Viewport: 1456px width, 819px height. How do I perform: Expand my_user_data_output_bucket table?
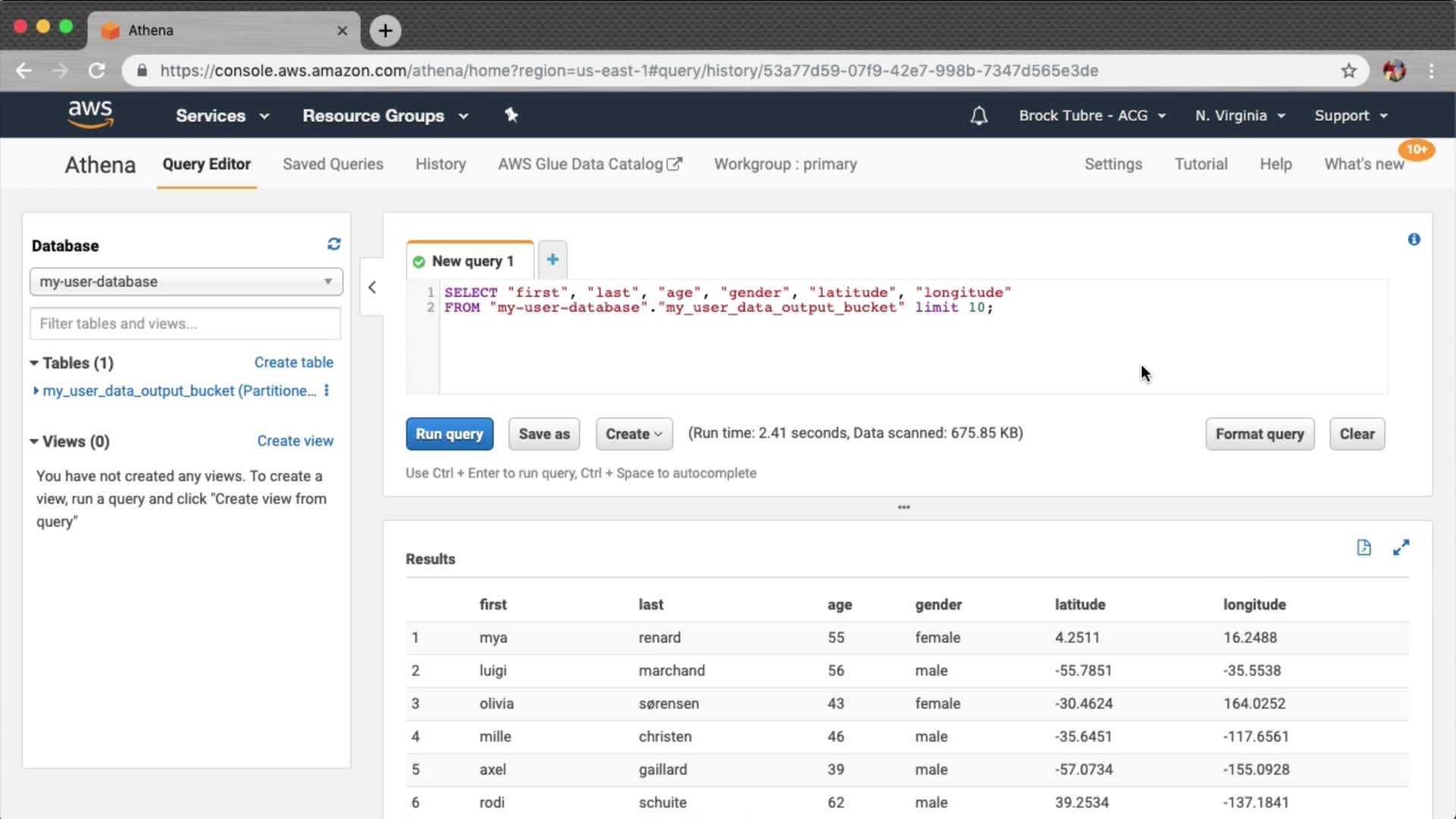pyautogui.click(x=36, y=391)
